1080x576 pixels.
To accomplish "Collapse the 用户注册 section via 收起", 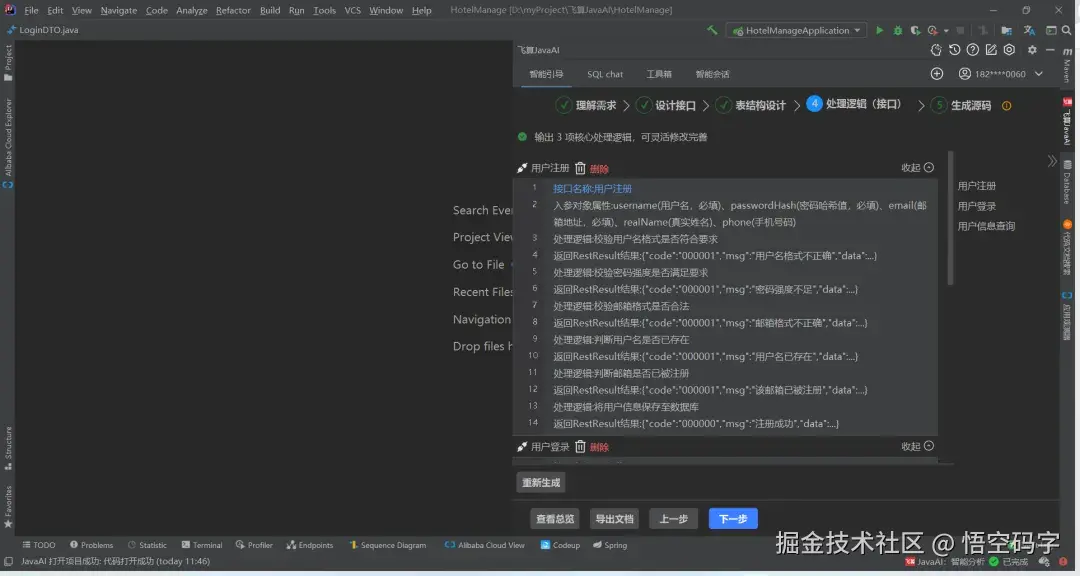I will (913, 167).
